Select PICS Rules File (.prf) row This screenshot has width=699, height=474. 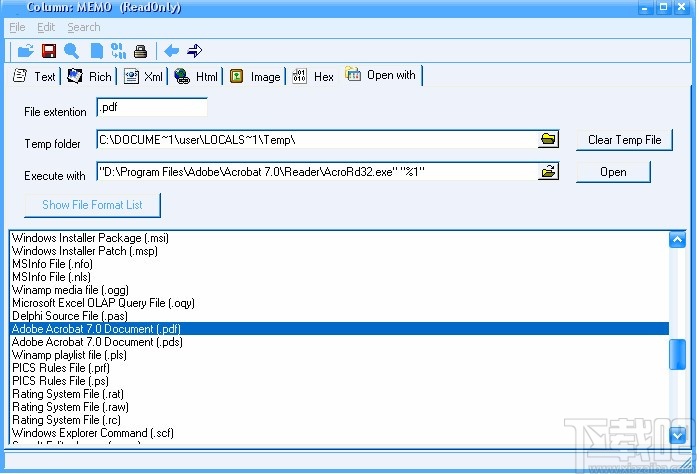tap(339, 368)
